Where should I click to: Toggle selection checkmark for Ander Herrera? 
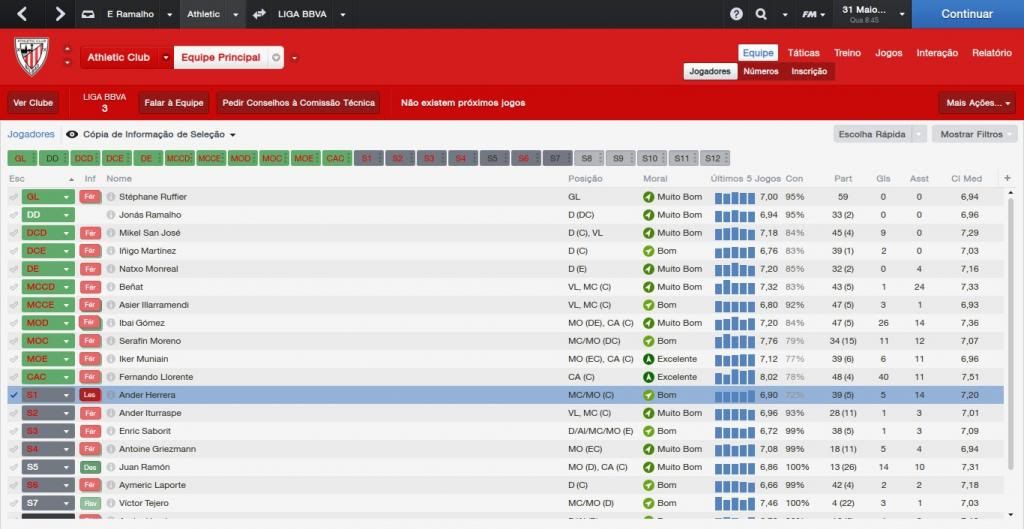tap(14, 395)
